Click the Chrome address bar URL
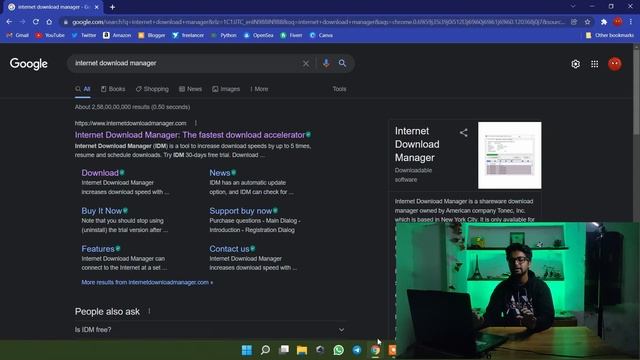Viewport: 640px width, 360px height. point(318,22)
